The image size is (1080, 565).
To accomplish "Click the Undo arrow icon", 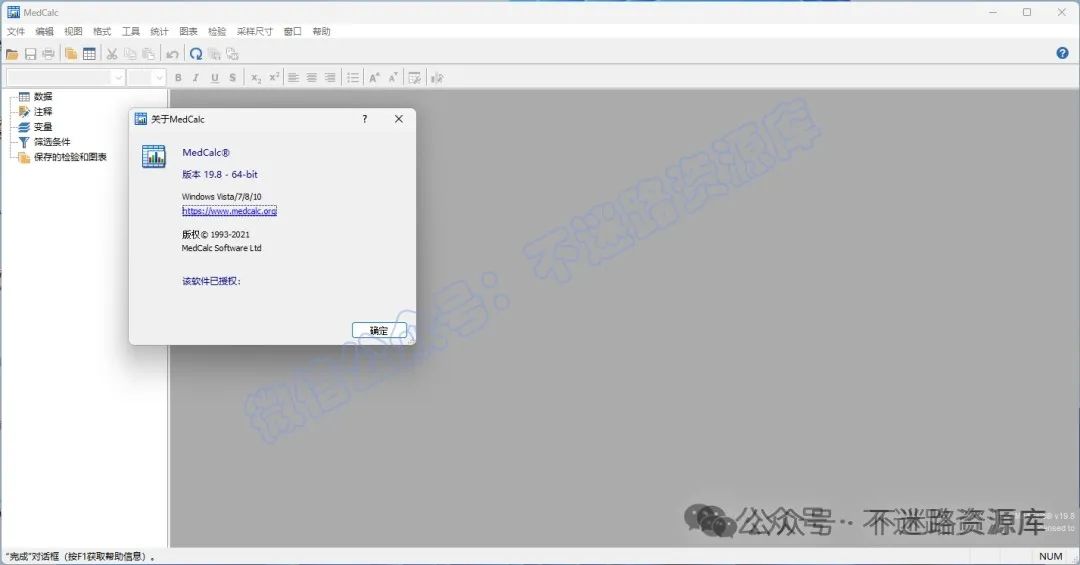I will (x=172, y=54).
